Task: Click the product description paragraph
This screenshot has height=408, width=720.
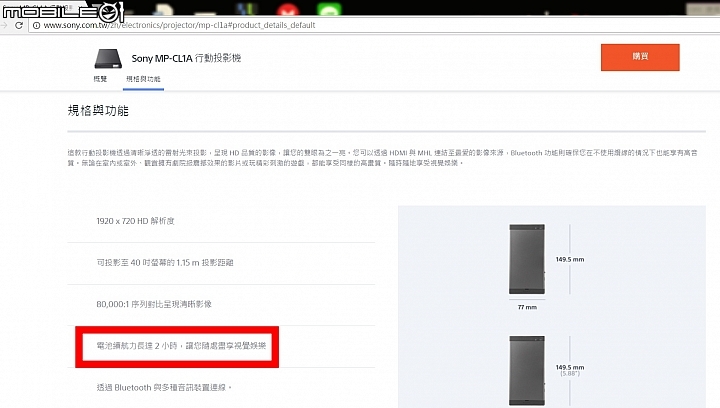Action: pyautogui.click(x=382, y=157)
